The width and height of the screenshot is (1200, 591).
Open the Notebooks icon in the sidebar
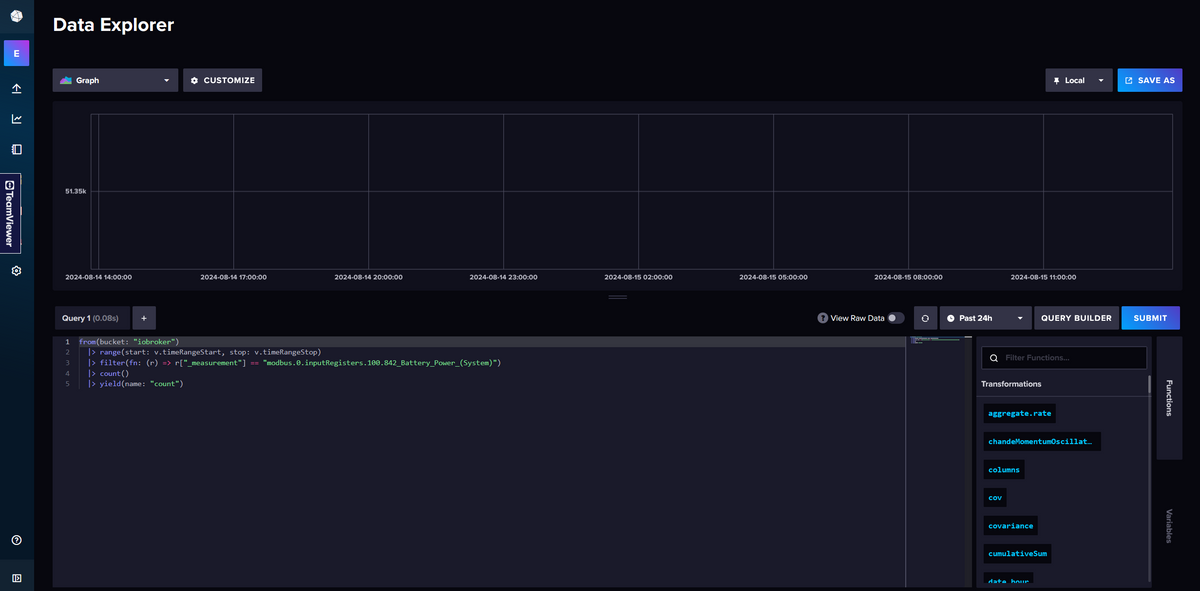17,149
